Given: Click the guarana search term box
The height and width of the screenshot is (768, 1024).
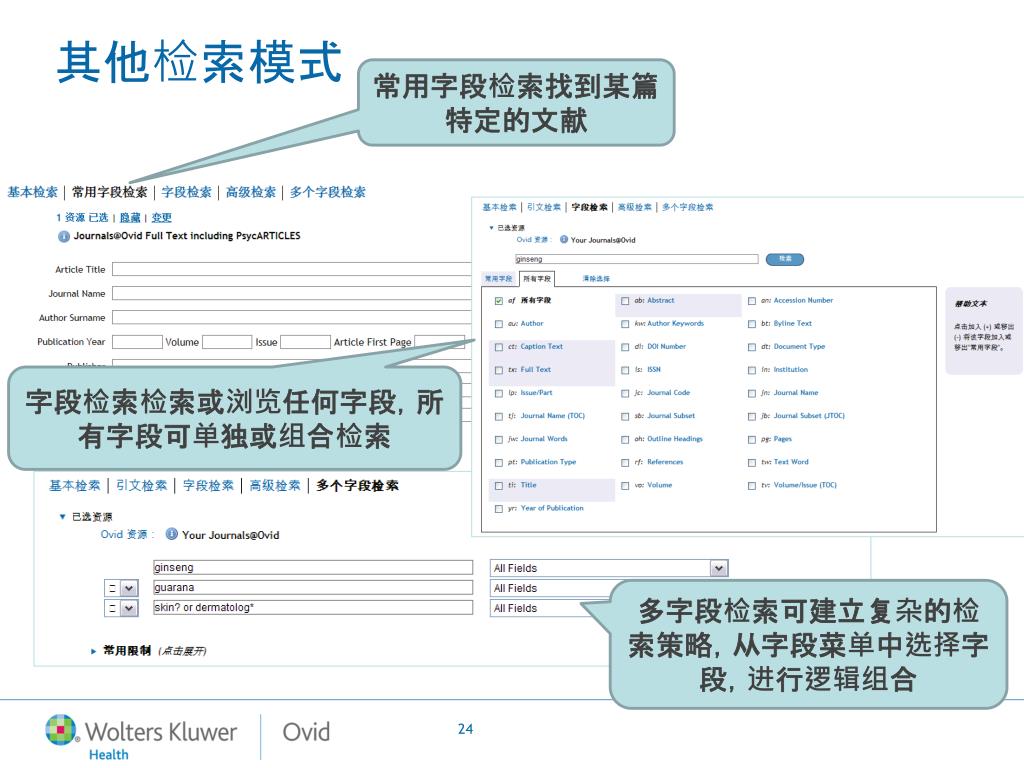Looking at the screenshot, I should (313, 588).
